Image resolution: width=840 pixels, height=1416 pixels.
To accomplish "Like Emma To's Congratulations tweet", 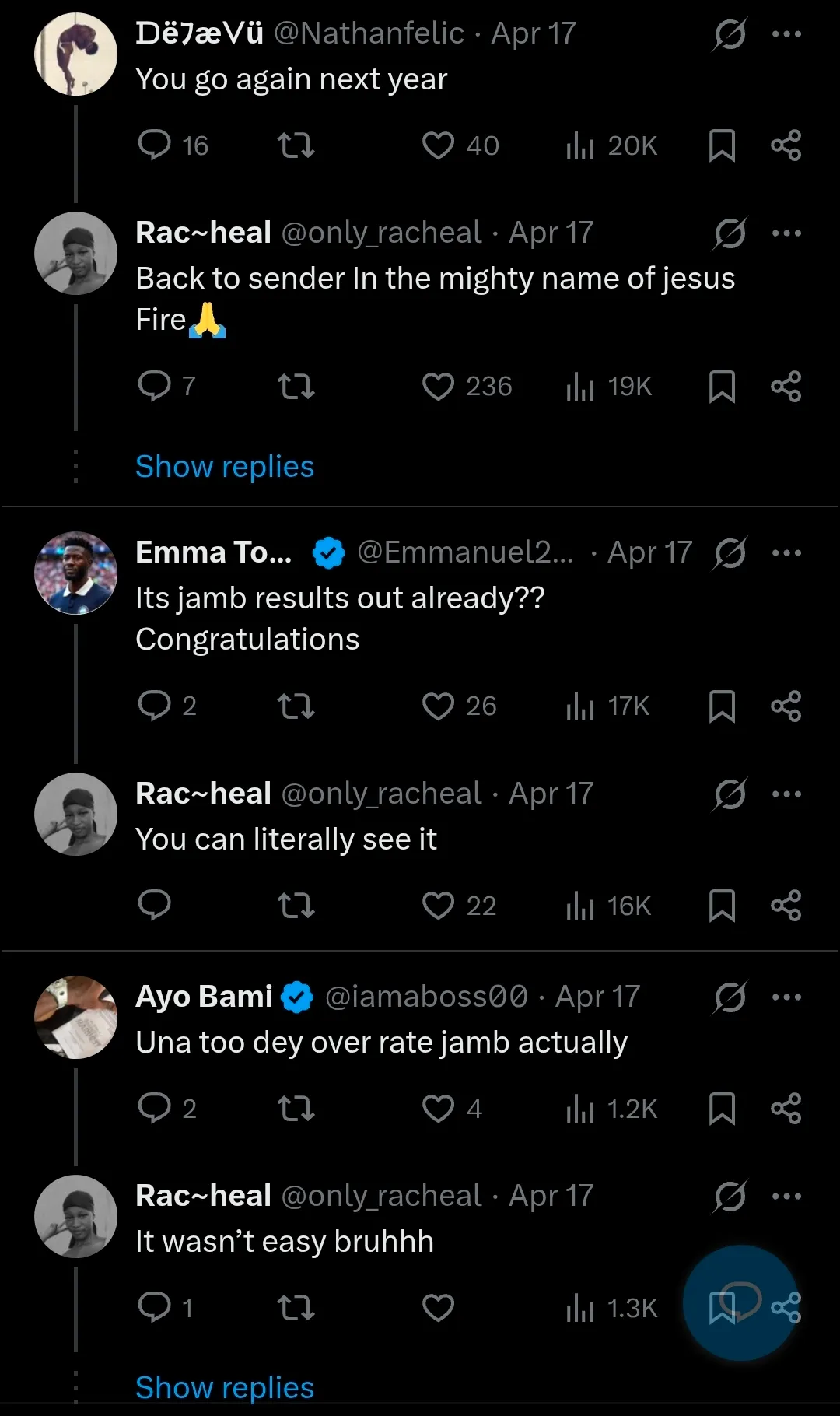I will point(438,706).
